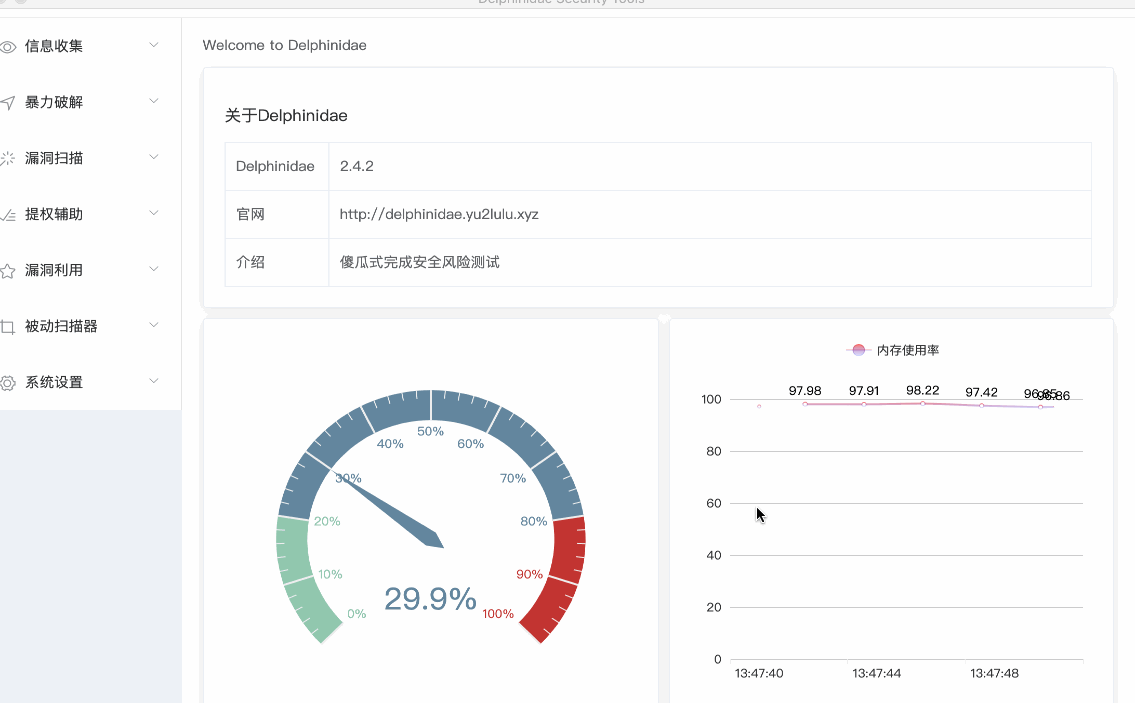Click the star icon beside 漏洞利用
The image size is (1135, 703).
8,271
